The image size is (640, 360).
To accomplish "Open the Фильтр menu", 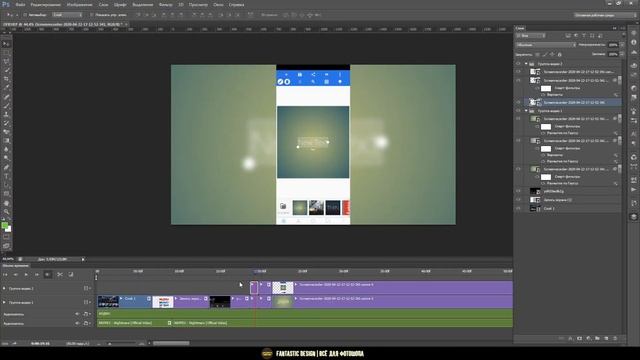I will point(165,4).
